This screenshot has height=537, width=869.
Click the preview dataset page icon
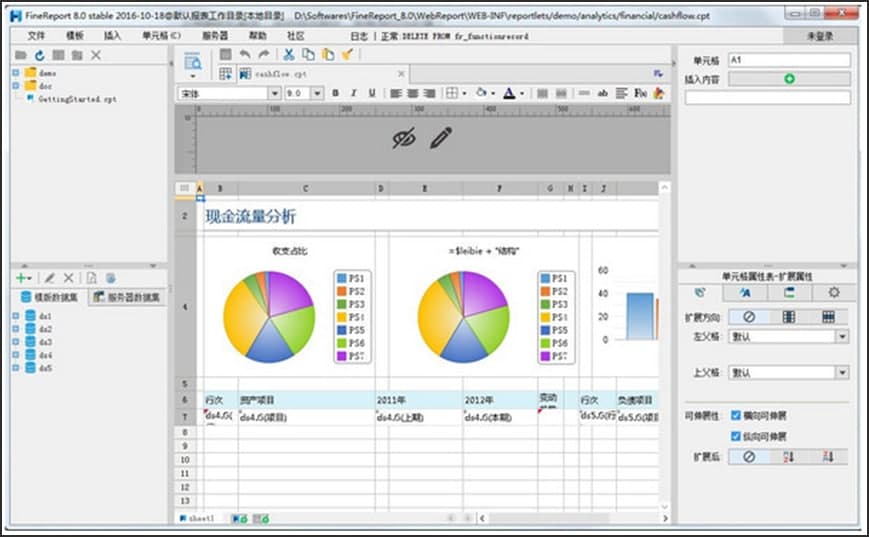point(91,278)
